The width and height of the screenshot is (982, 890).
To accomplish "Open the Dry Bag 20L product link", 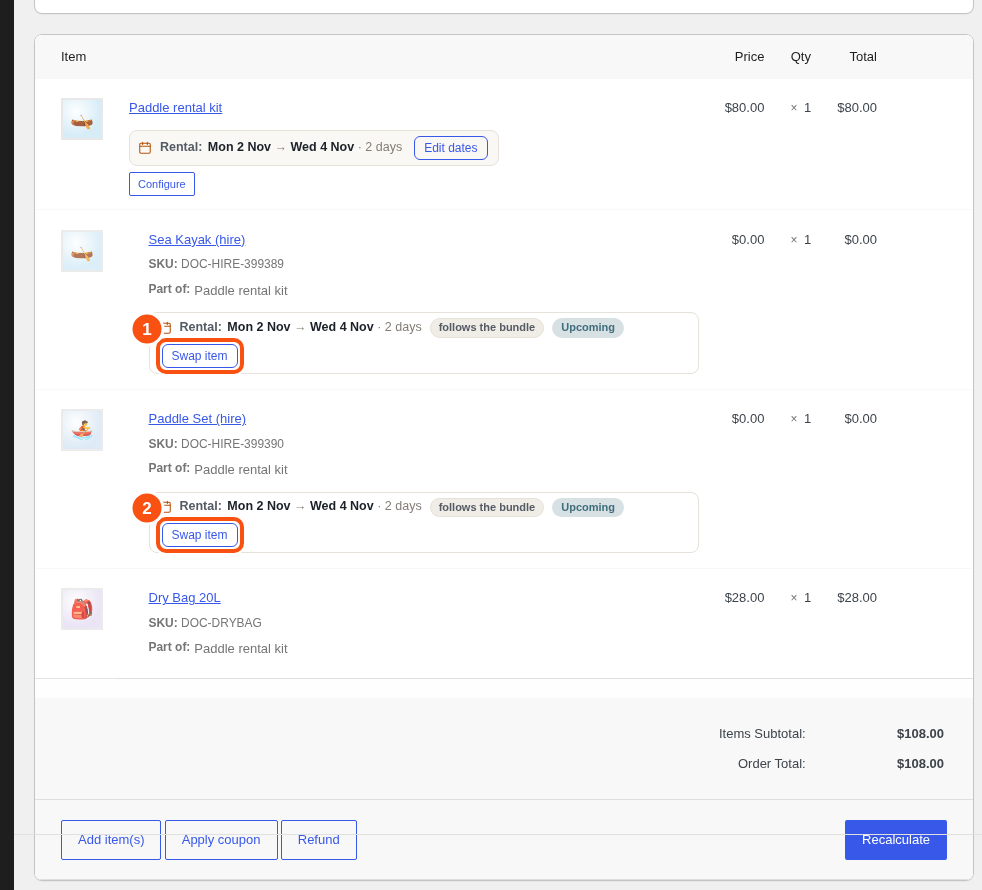I will pos(184,598).
